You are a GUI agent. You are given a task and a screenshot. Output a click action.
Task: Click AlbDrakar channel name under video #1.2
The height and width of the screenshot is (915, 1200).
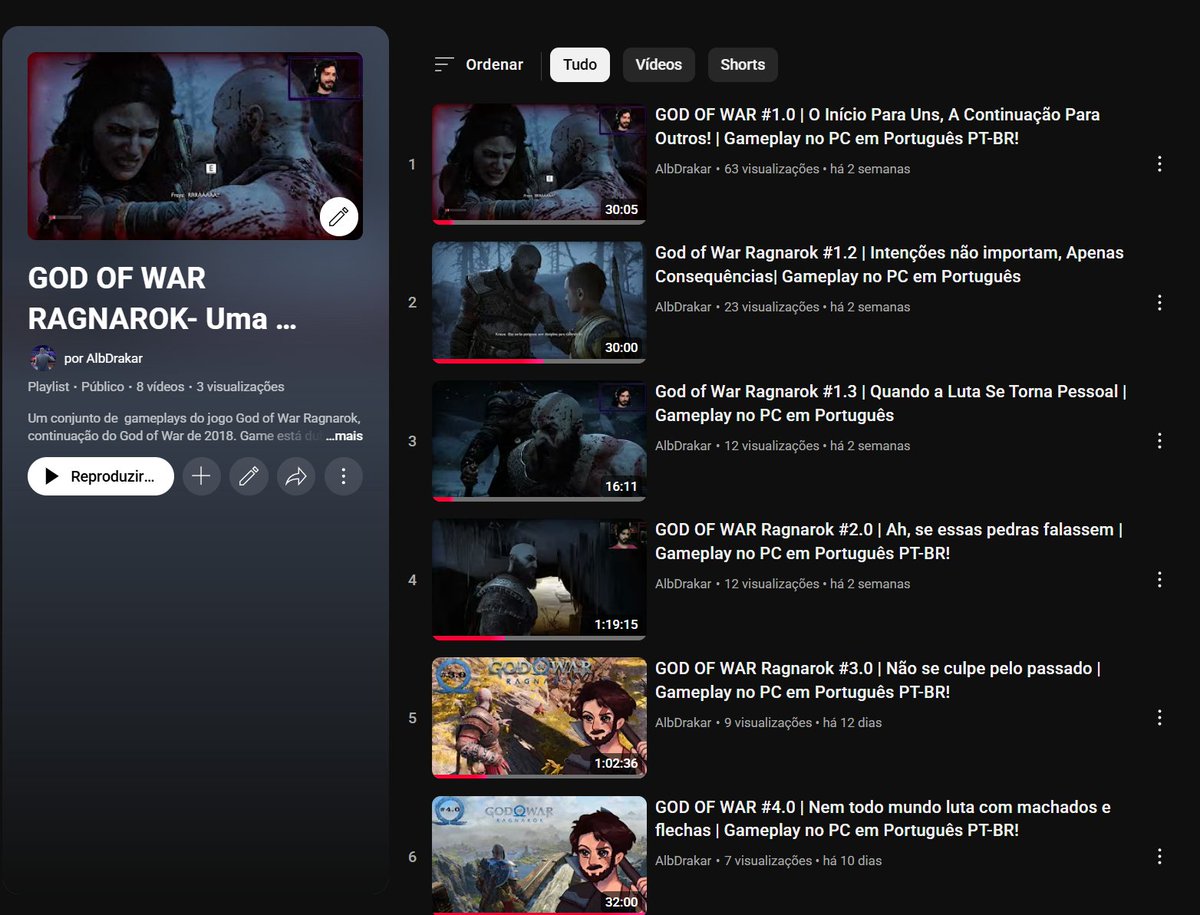[x=683, y=307]
